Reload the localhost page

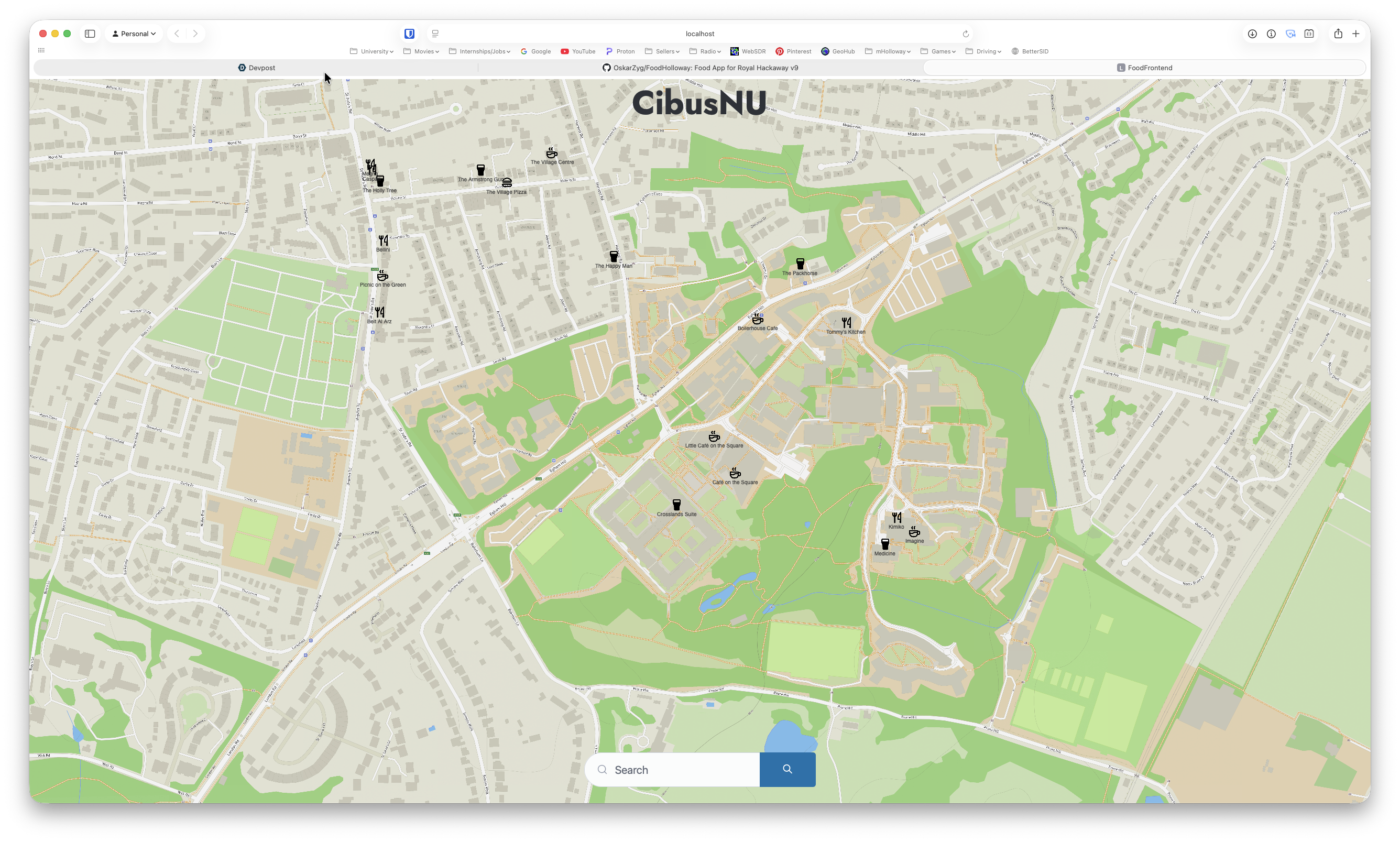click(966, 34)
